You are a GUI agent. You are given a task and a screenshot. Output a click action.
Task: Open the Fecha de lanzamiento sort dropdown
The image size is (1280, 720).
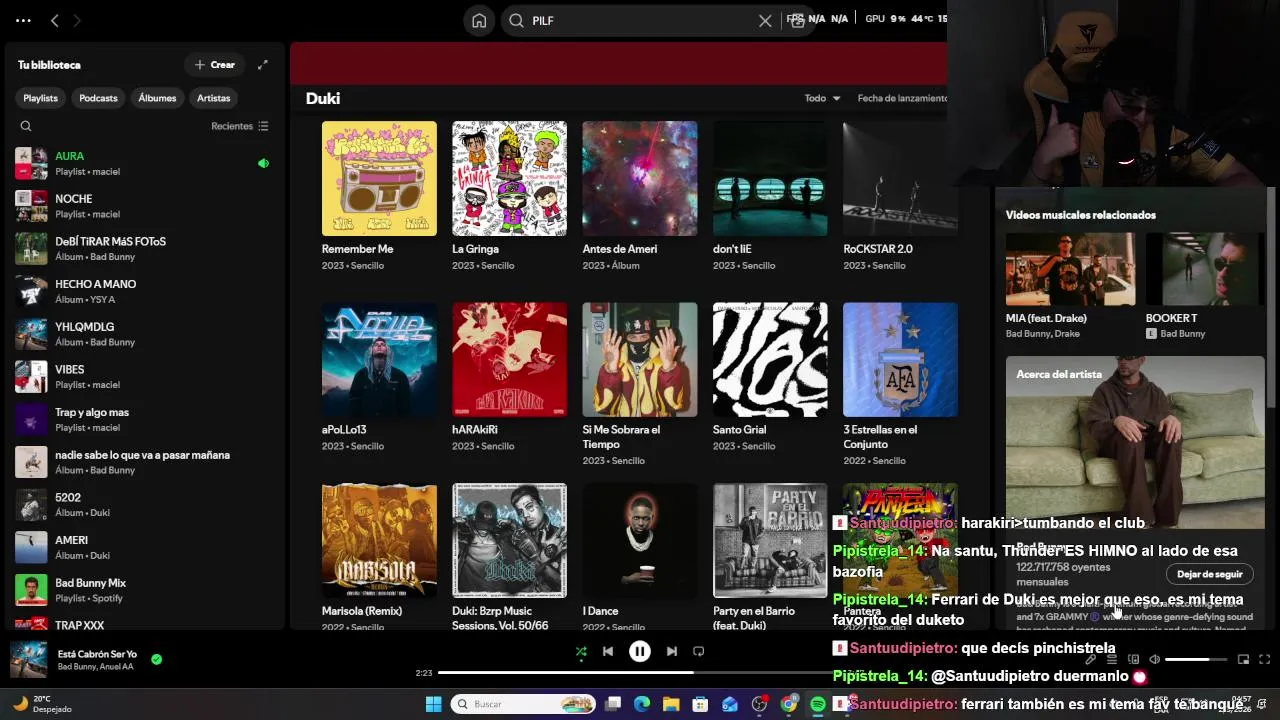pos(902,98)
